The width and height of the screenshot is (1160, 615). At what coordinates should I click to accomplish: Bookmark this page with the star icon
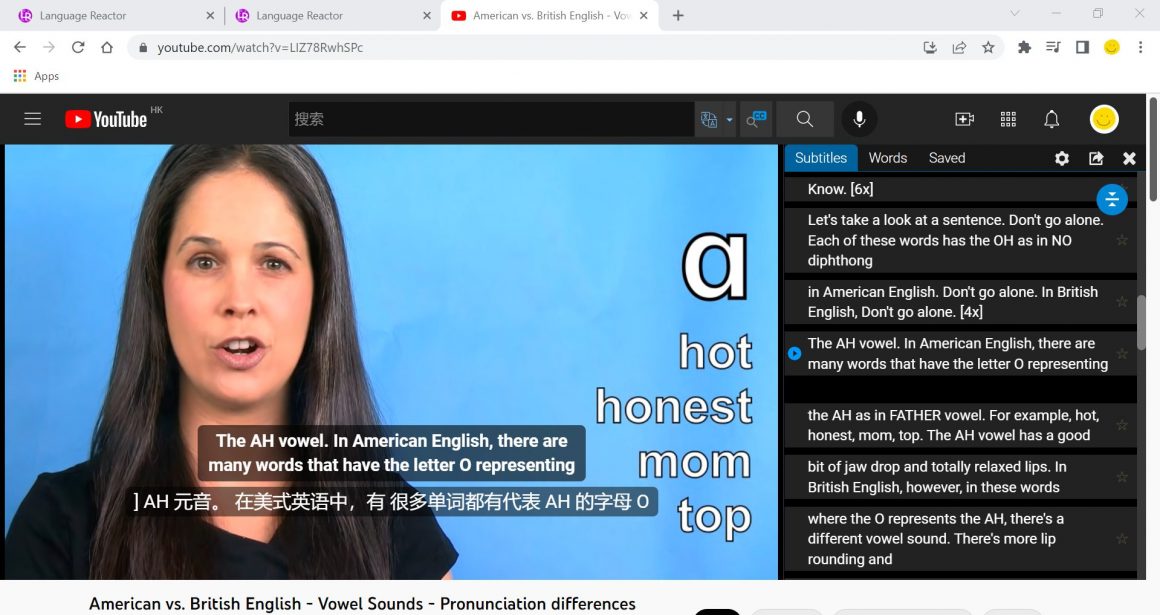988,47
